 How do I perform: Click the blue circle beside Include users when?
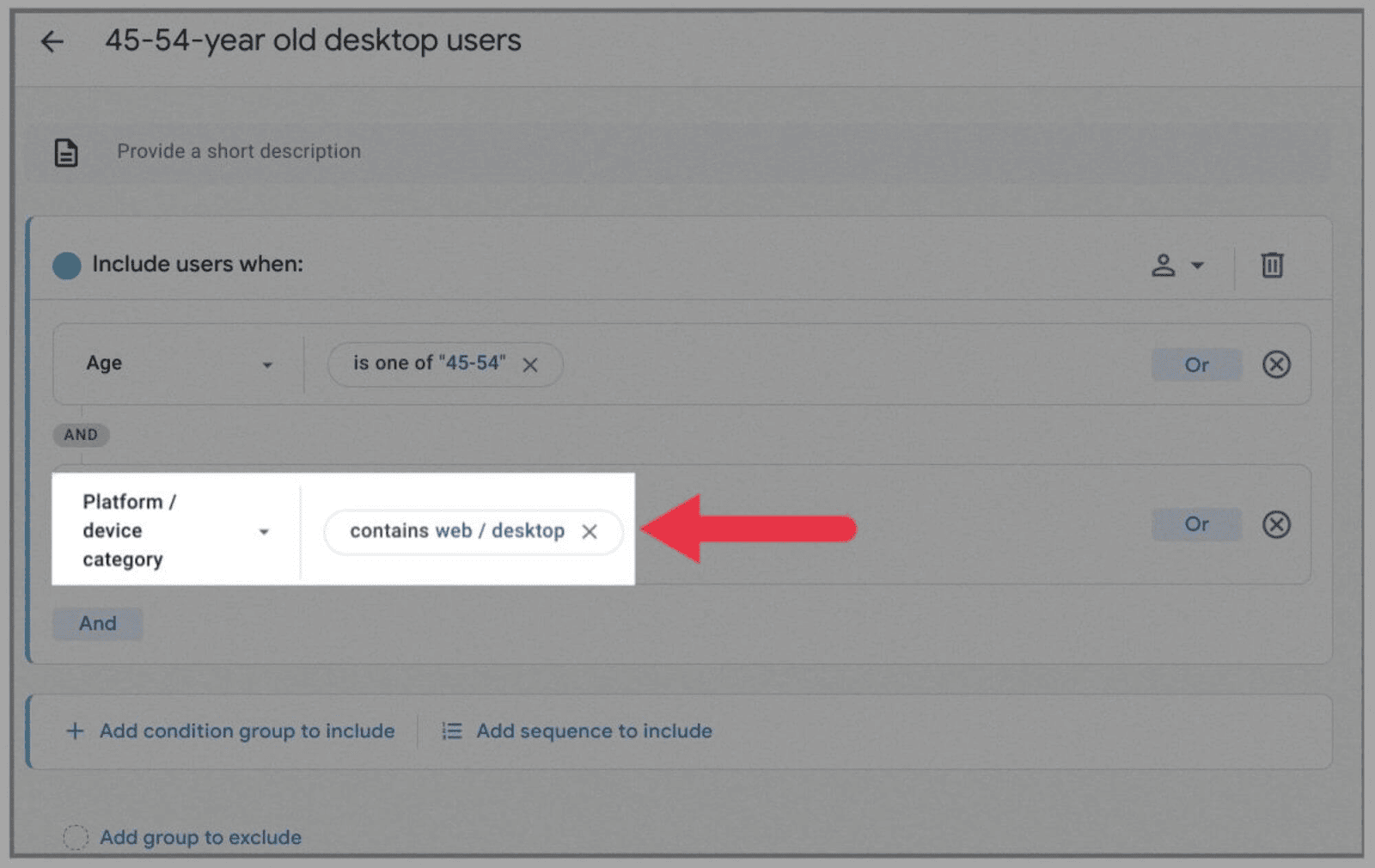(66, 265)
